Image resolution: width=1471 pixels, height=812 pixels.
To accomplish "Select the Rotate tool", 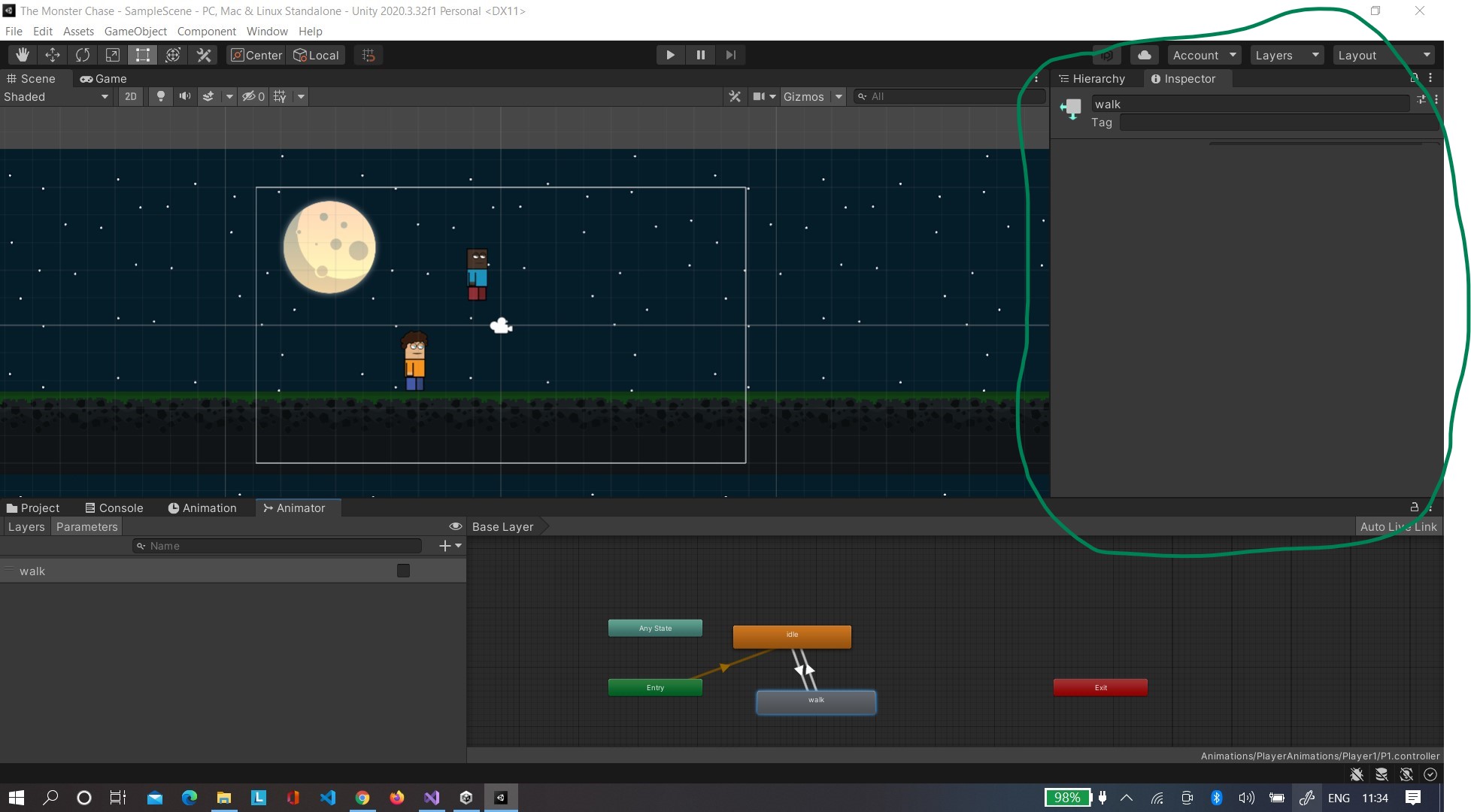I will tap(83, 55).
